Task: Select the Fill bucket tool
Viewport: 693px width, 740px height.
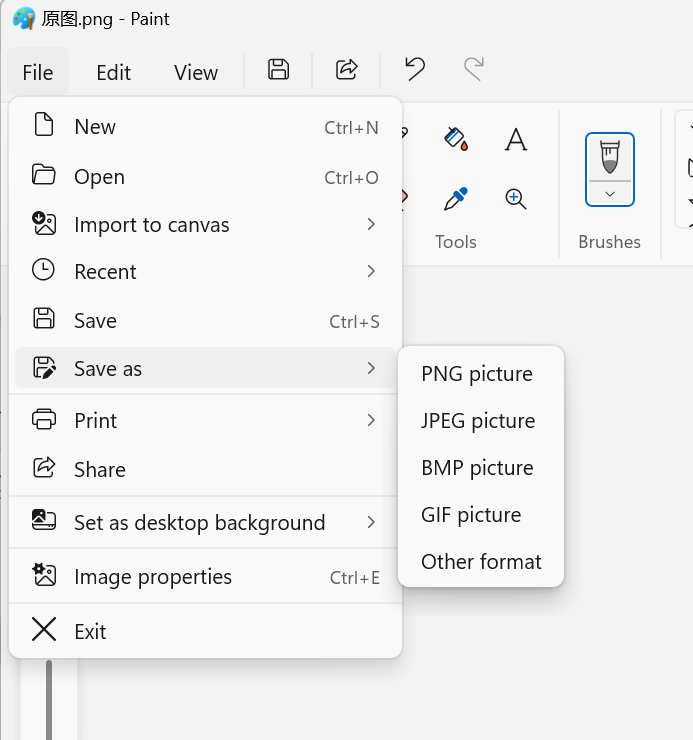Action: (x=456, y=138)
